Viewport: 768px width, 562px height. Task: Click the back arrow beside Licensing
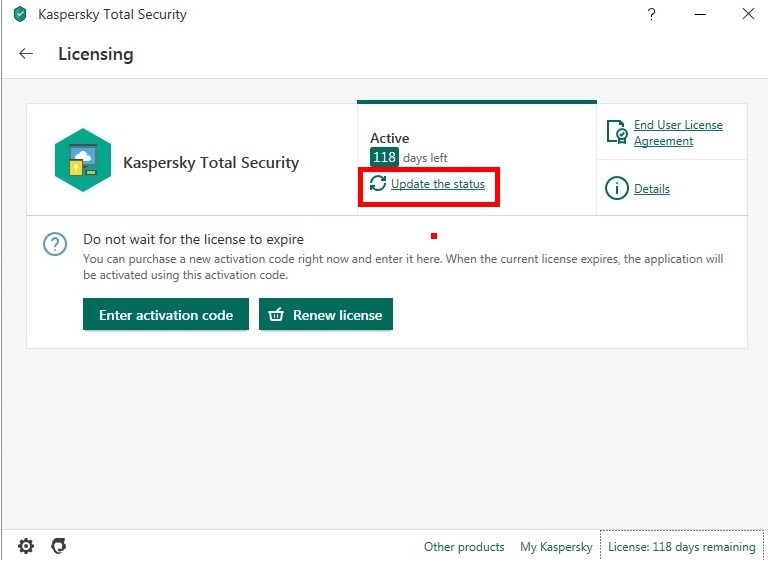point(26,54)
